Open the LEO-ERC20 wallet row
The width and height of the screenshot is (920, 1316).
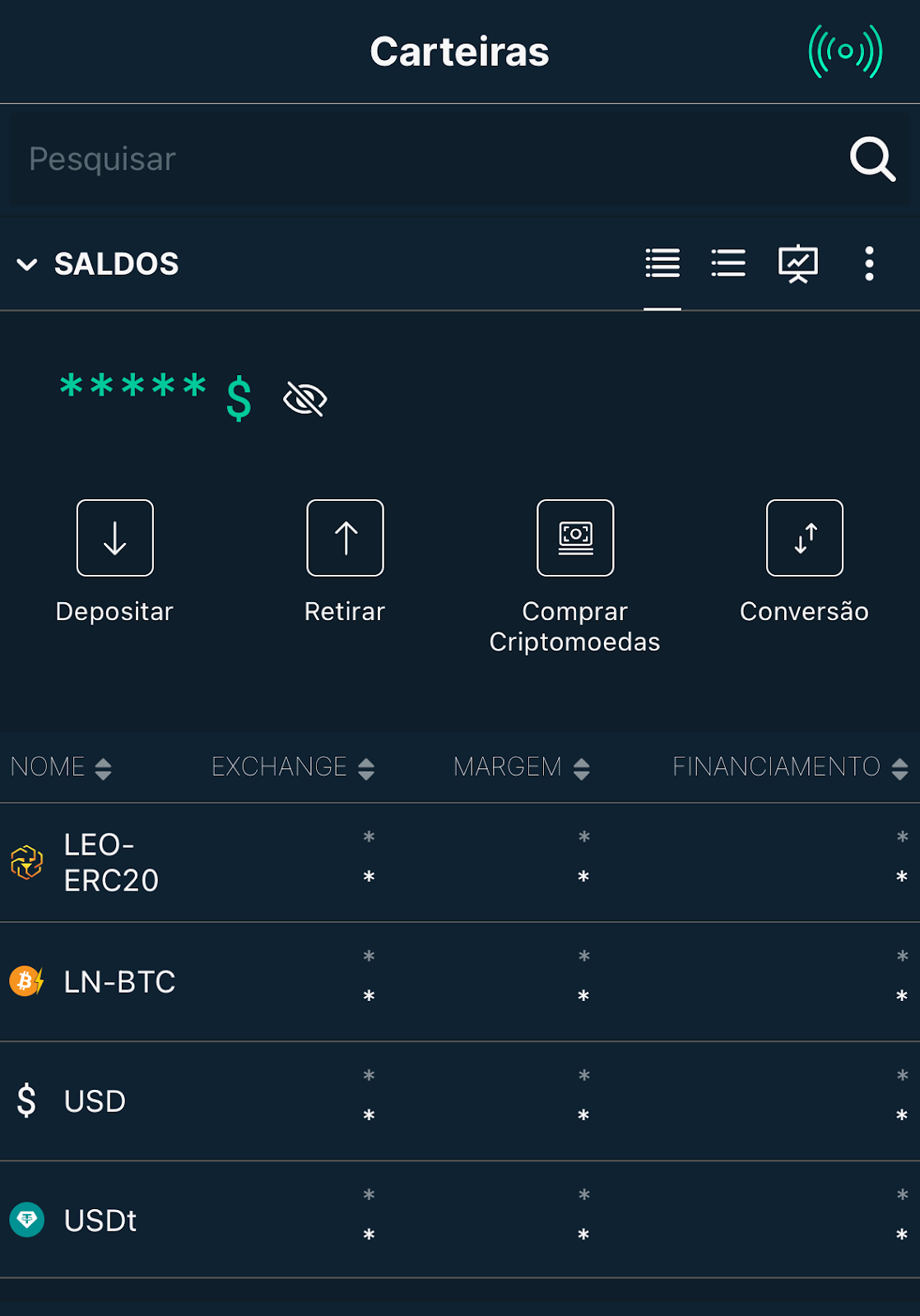pos(460,862)
